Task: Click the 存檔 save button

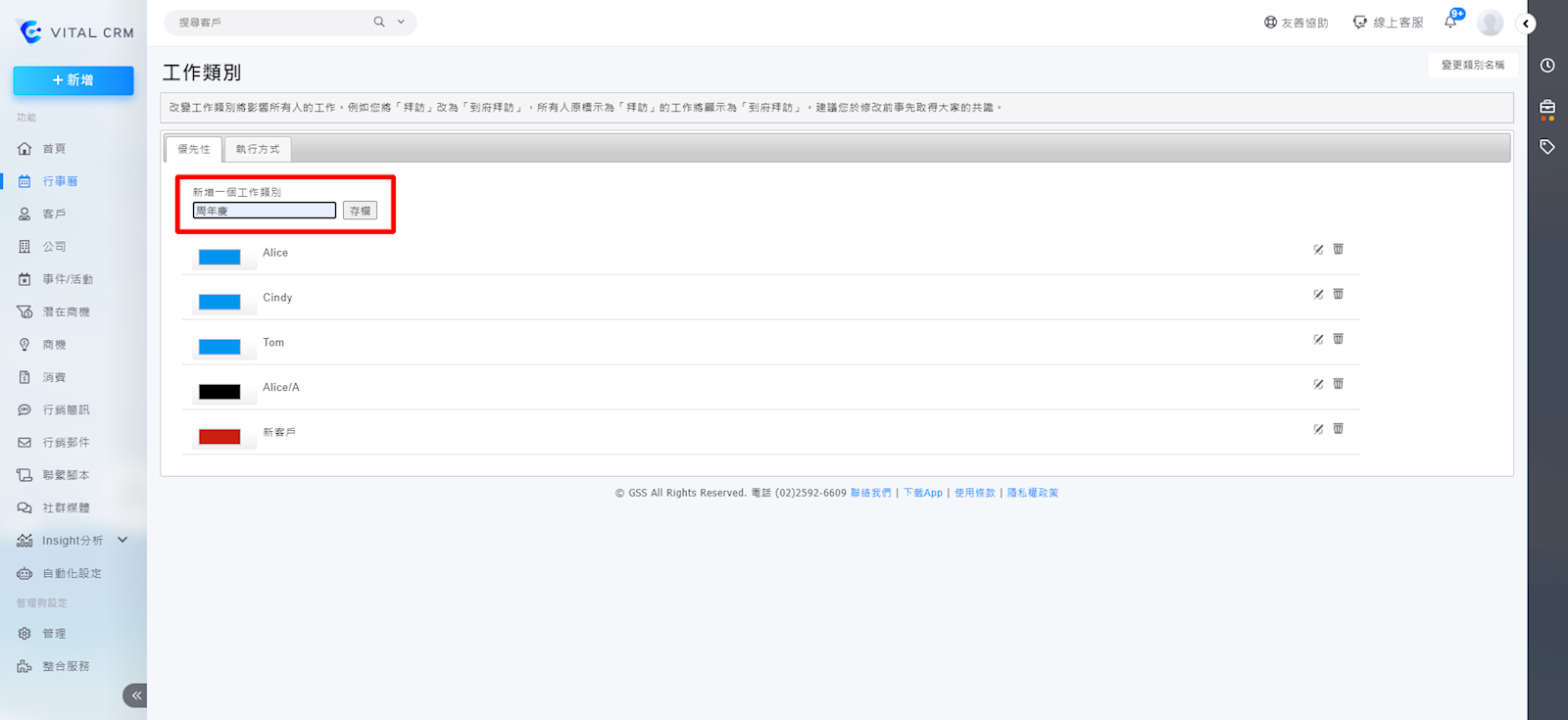Action: (x=360, y=211)
